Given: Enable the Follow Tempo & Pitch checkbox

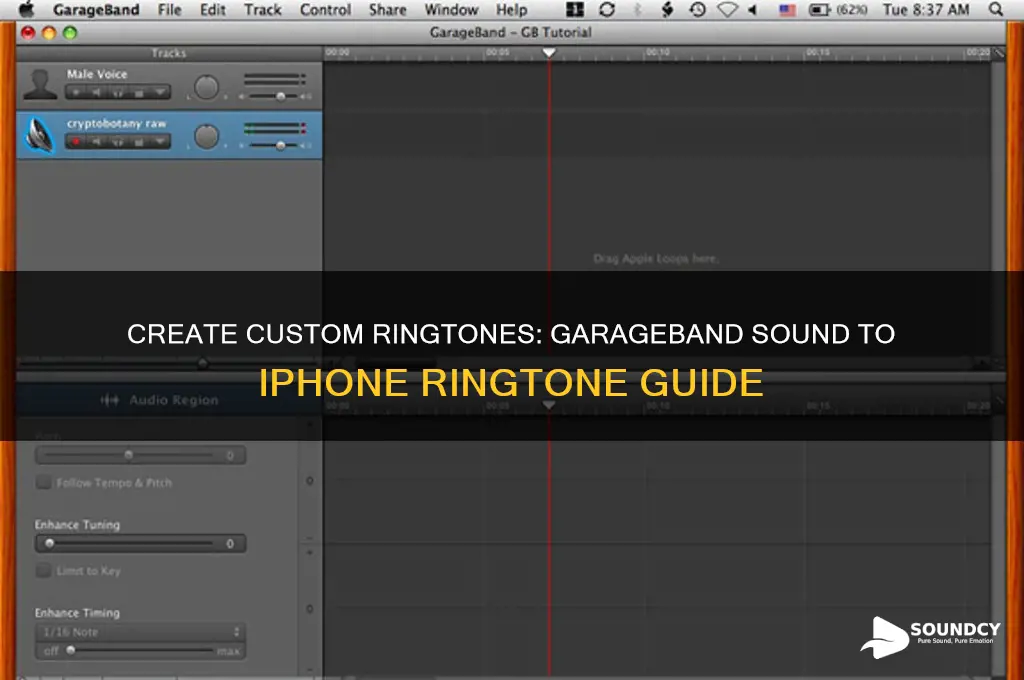Looking at the screenshot, I should [43, 482].
